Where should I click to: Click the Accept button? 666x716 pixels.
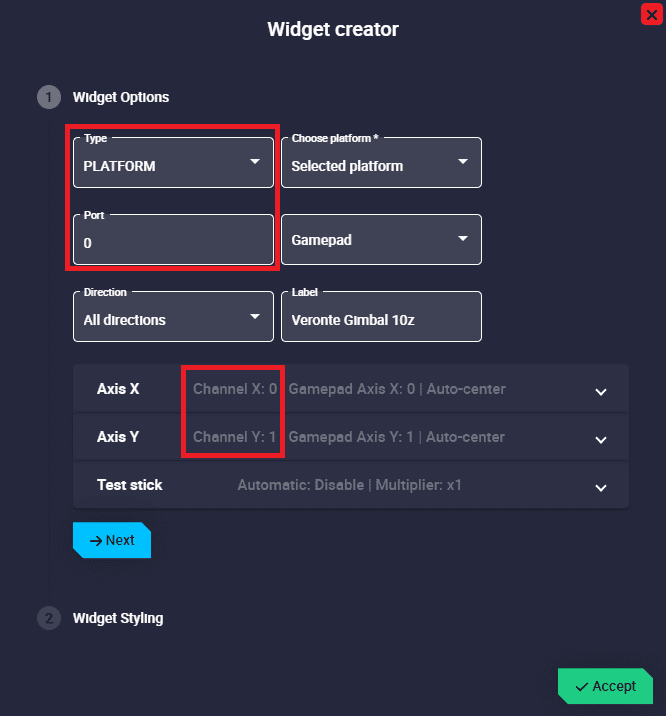pos(605,686)
